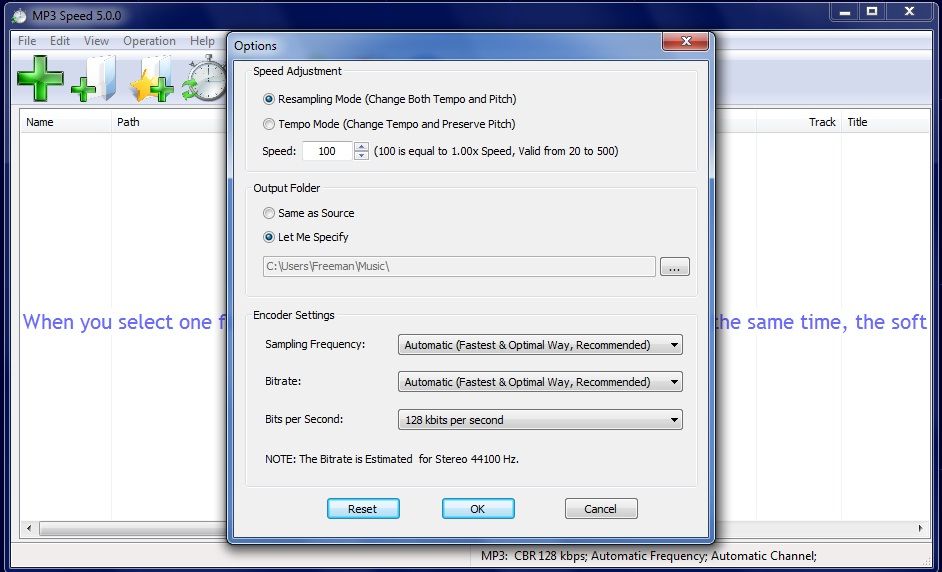Open Sampling Frequency dropdown
The width and height of the screenshot is (942, 572).
click(x=540, y=345)
